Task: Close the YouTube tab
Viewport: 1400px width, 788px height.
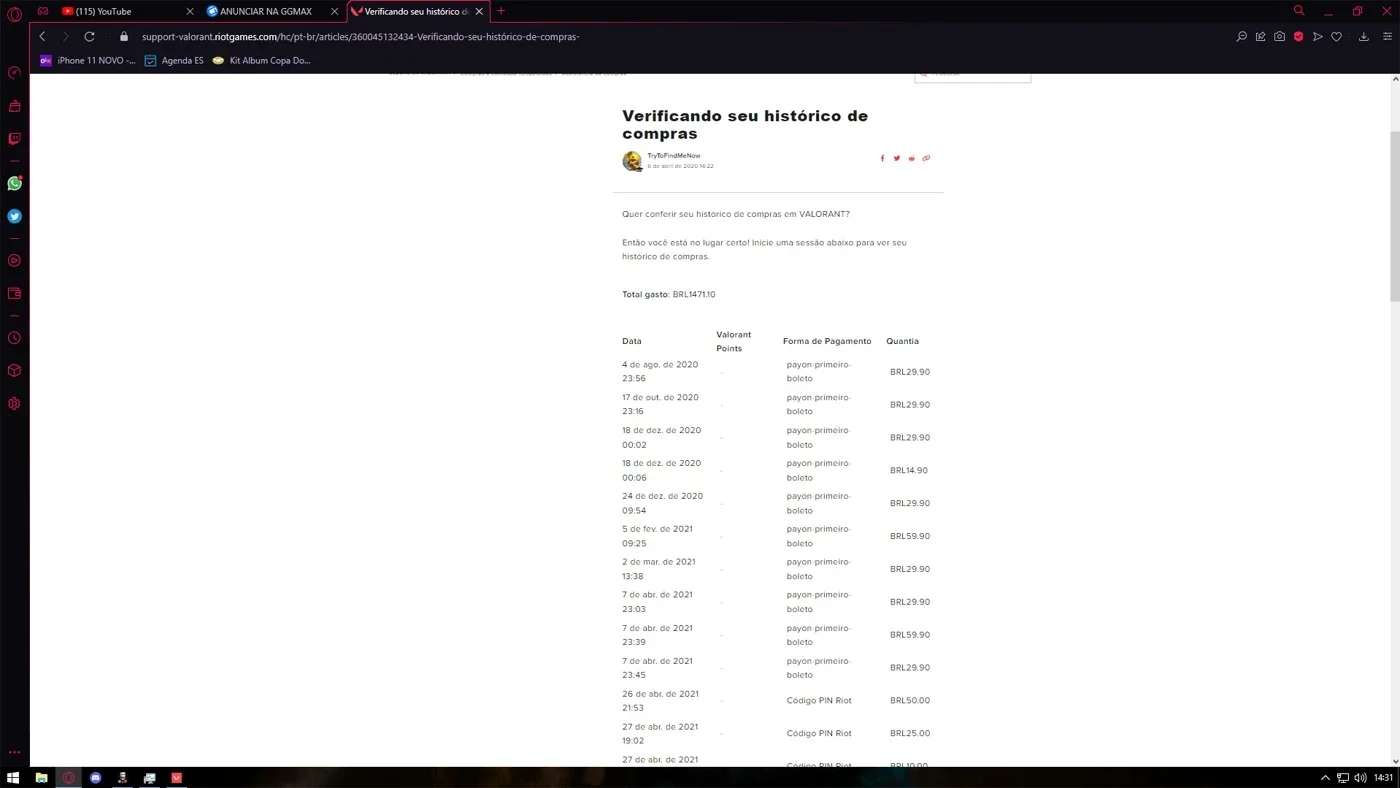Action: point(190,12)
